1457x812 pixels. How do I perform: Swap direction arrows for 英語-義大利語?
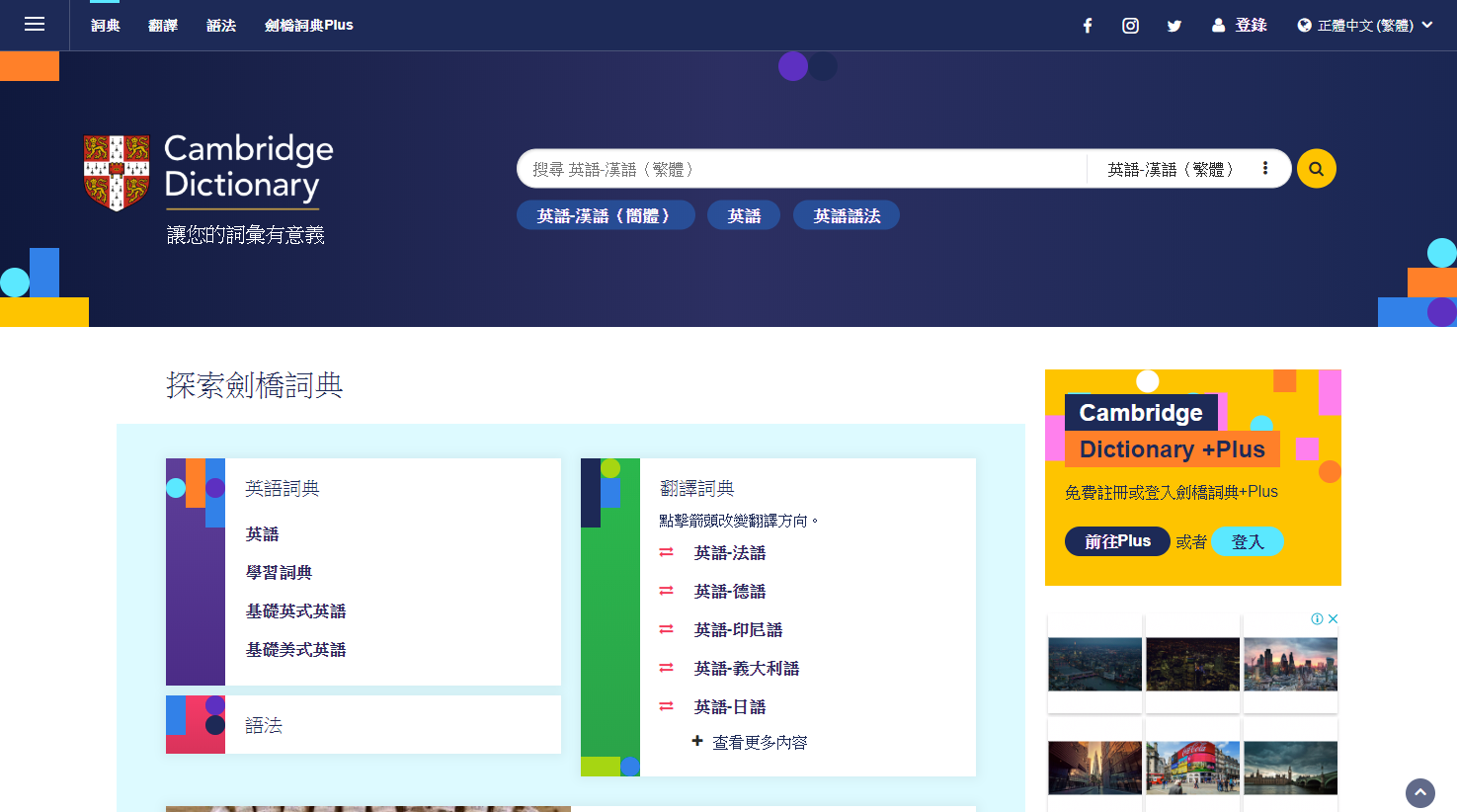click(x=667, y=668)
